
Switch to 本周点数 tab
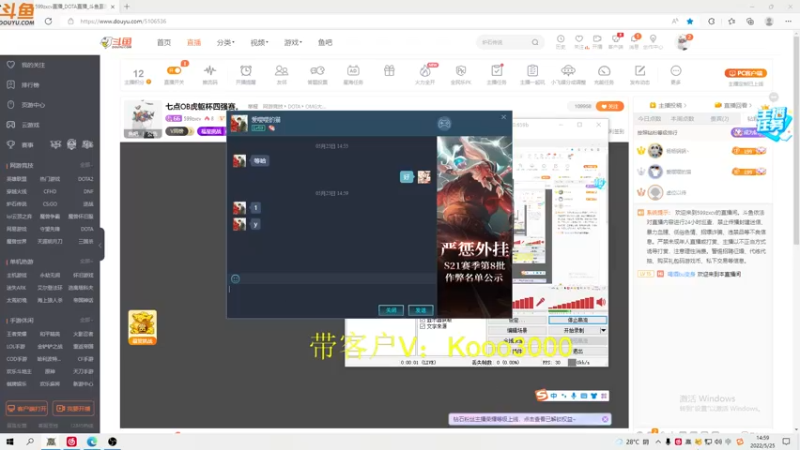(682, 118)
